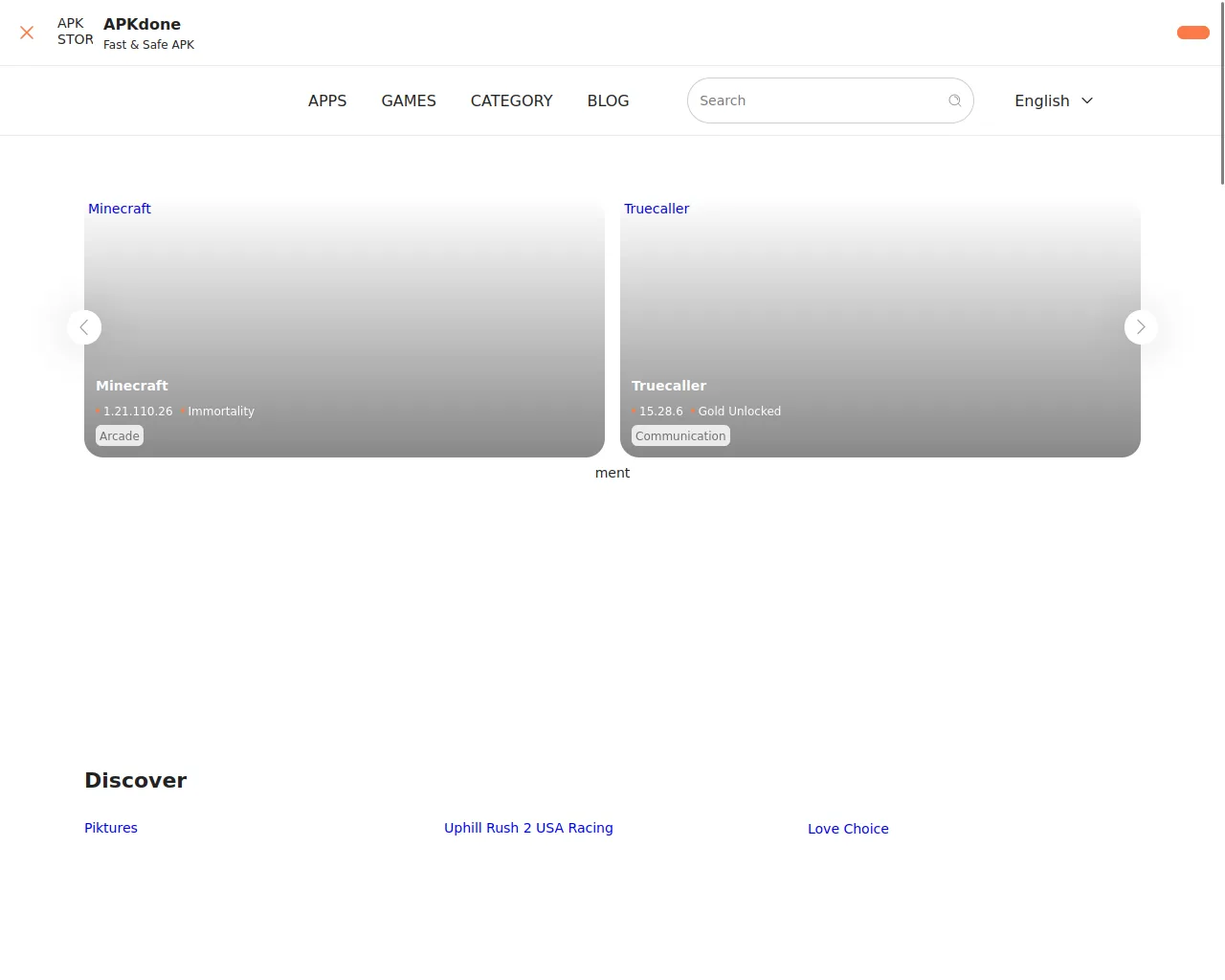Click version text 1.21.110.26
Screen dimensions: 1225x980
138,412
